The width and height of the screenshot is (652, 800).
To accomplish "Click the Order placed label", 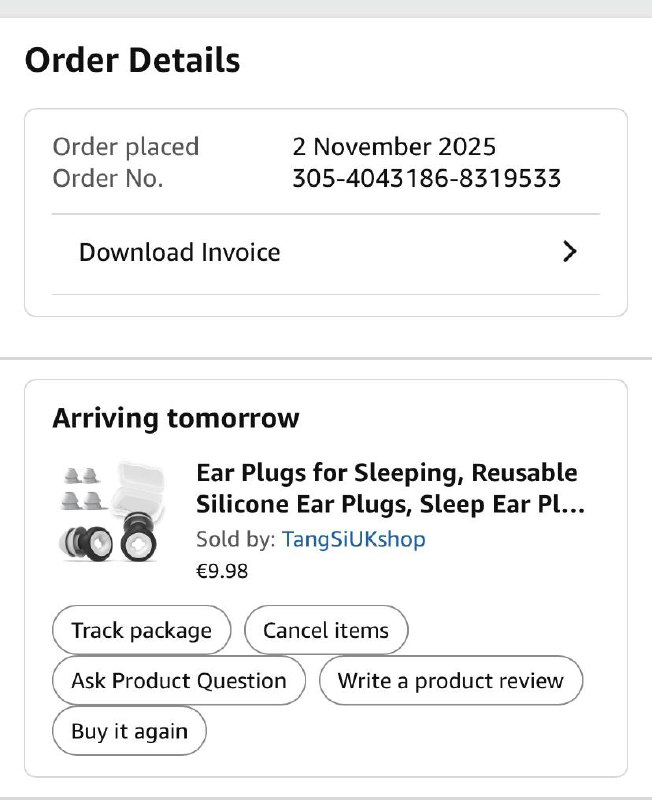I will click(x=125, y=147).
